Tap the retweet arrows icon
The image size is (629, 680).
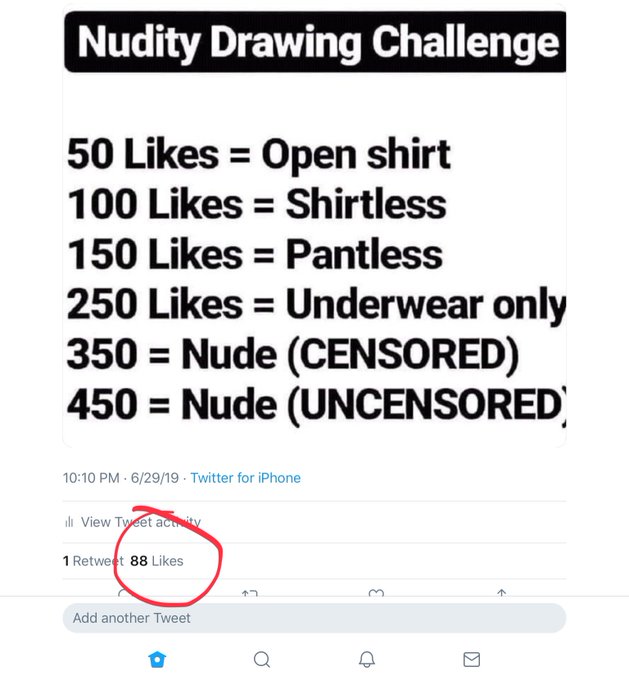click(x=250, y=593)
